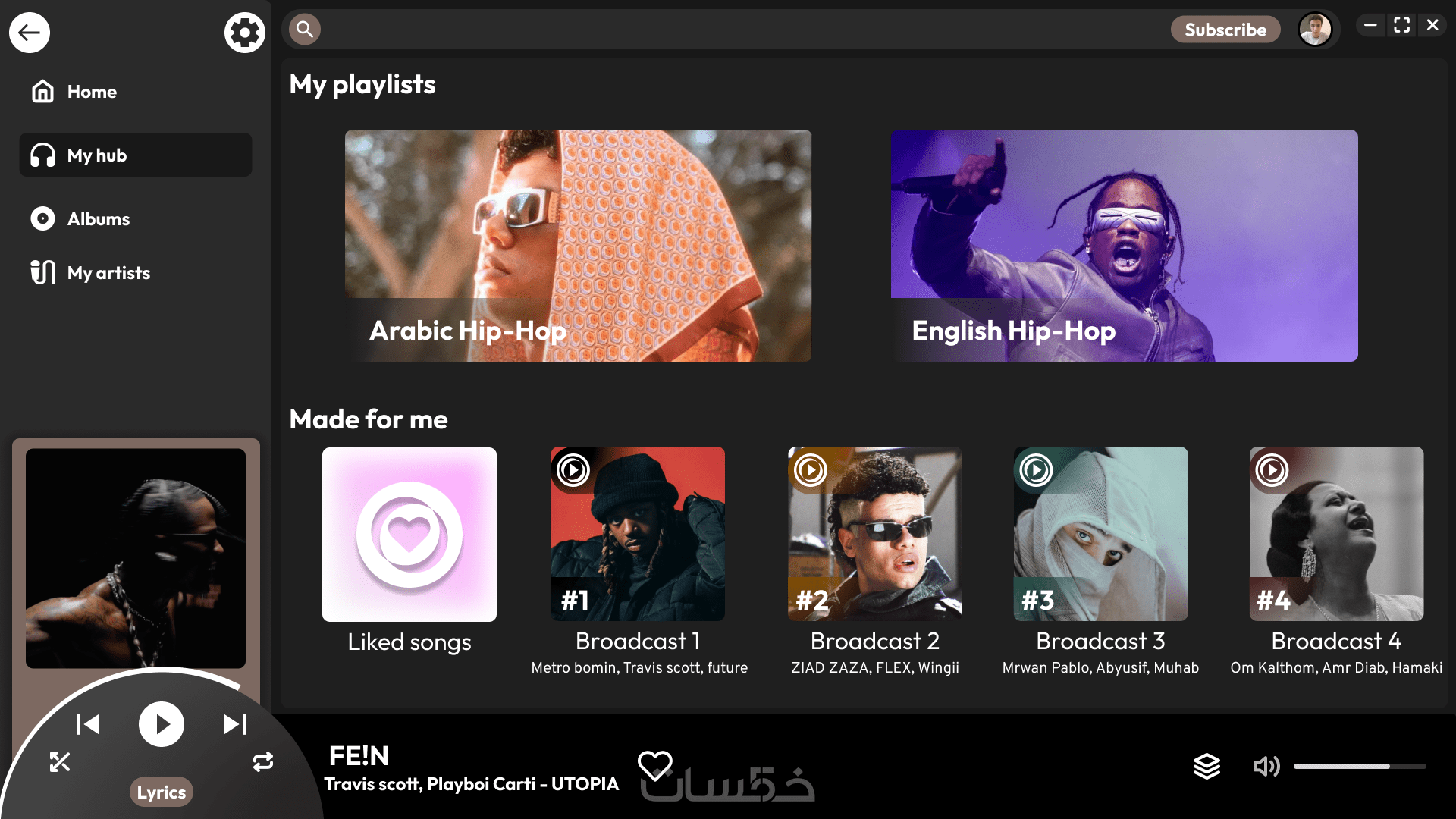Image resolution: width=1456 pixels, height=819 pixels.
Task: Toggle repeat mode
Action: pos(263,762)
